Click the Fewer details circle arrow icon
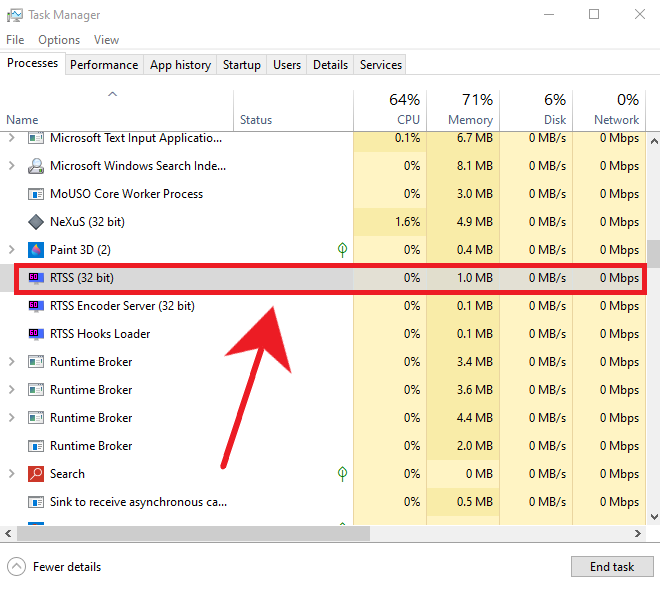The image size is (660, 589). pos(16,567)
